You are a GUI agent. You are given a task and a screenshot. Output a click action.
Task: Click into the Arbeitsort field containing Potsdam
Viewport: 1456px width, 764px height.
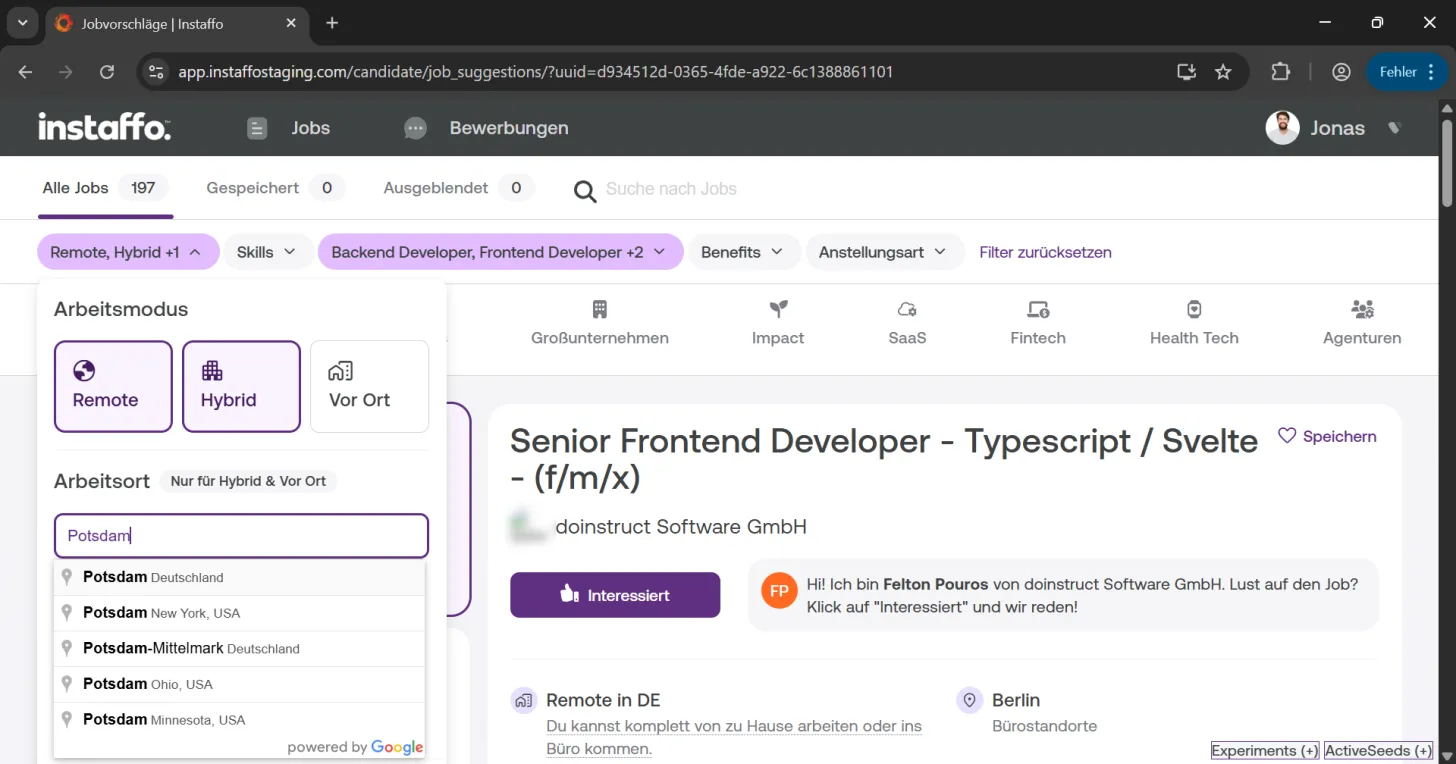click(241, 536)
